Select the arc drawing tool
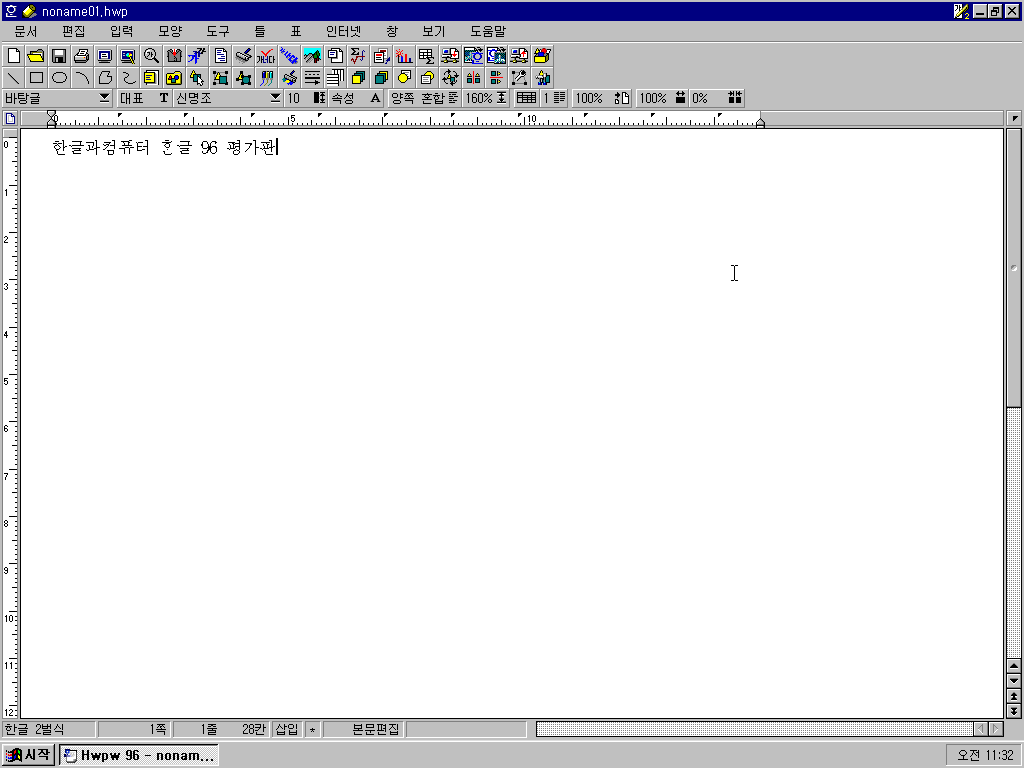 pyautogui.click(x=82, y=78)
